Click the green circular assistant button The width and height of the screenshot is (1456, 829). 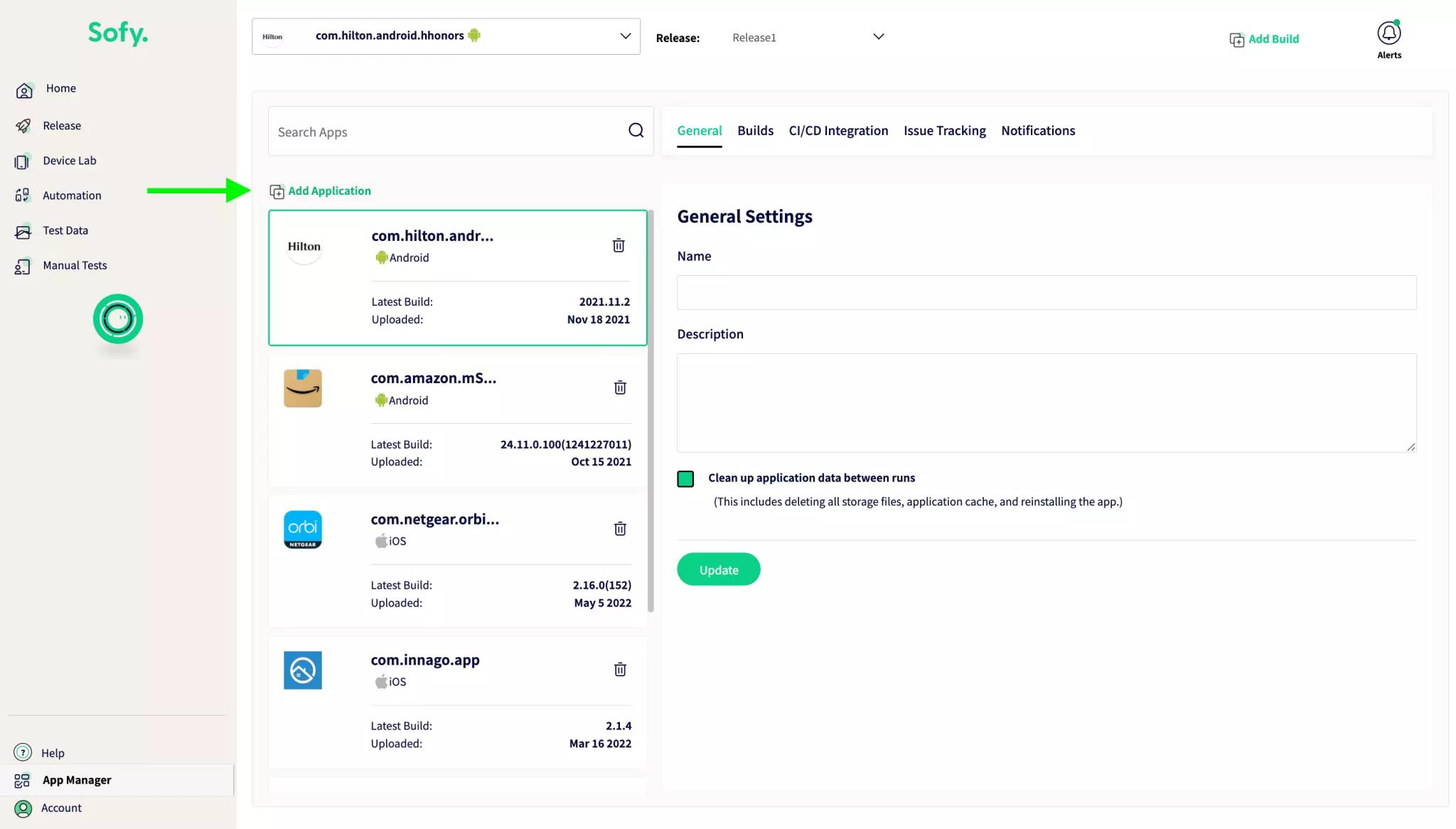point(118,319)
